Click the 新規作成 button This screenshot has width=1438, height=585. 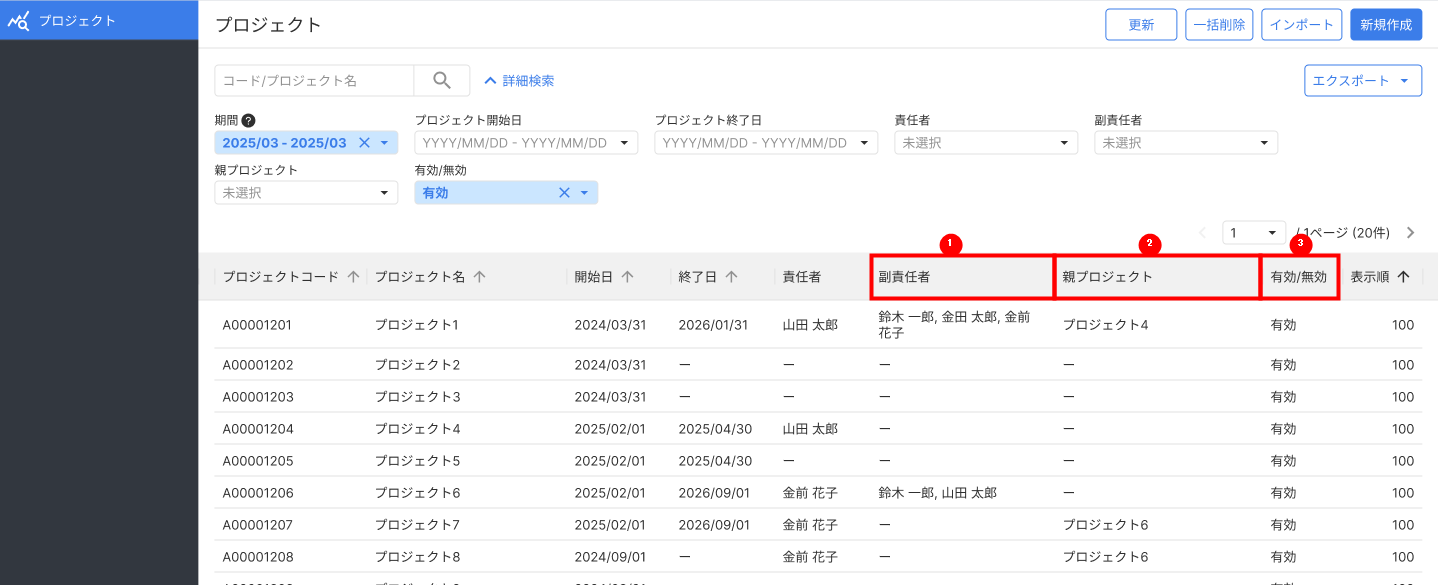(x=1386, y=24)
